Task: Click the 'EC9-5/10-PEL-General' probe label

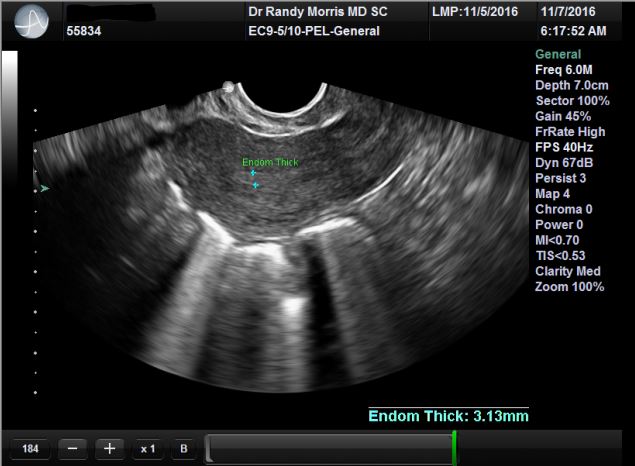Action: [x=314, y=31]
